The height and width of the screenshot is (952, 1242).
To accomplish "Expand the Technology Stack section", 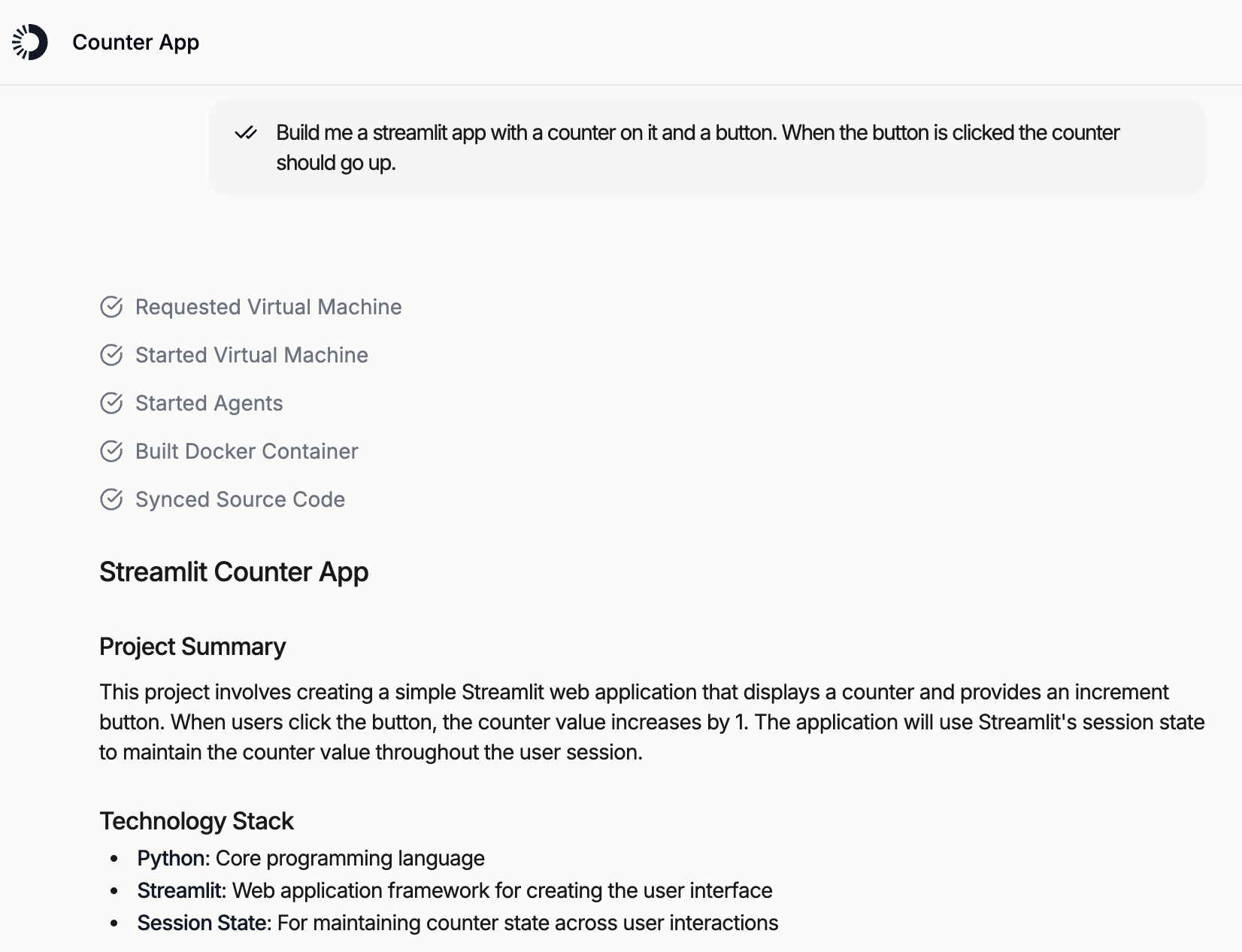I will [x=196, y=820].
